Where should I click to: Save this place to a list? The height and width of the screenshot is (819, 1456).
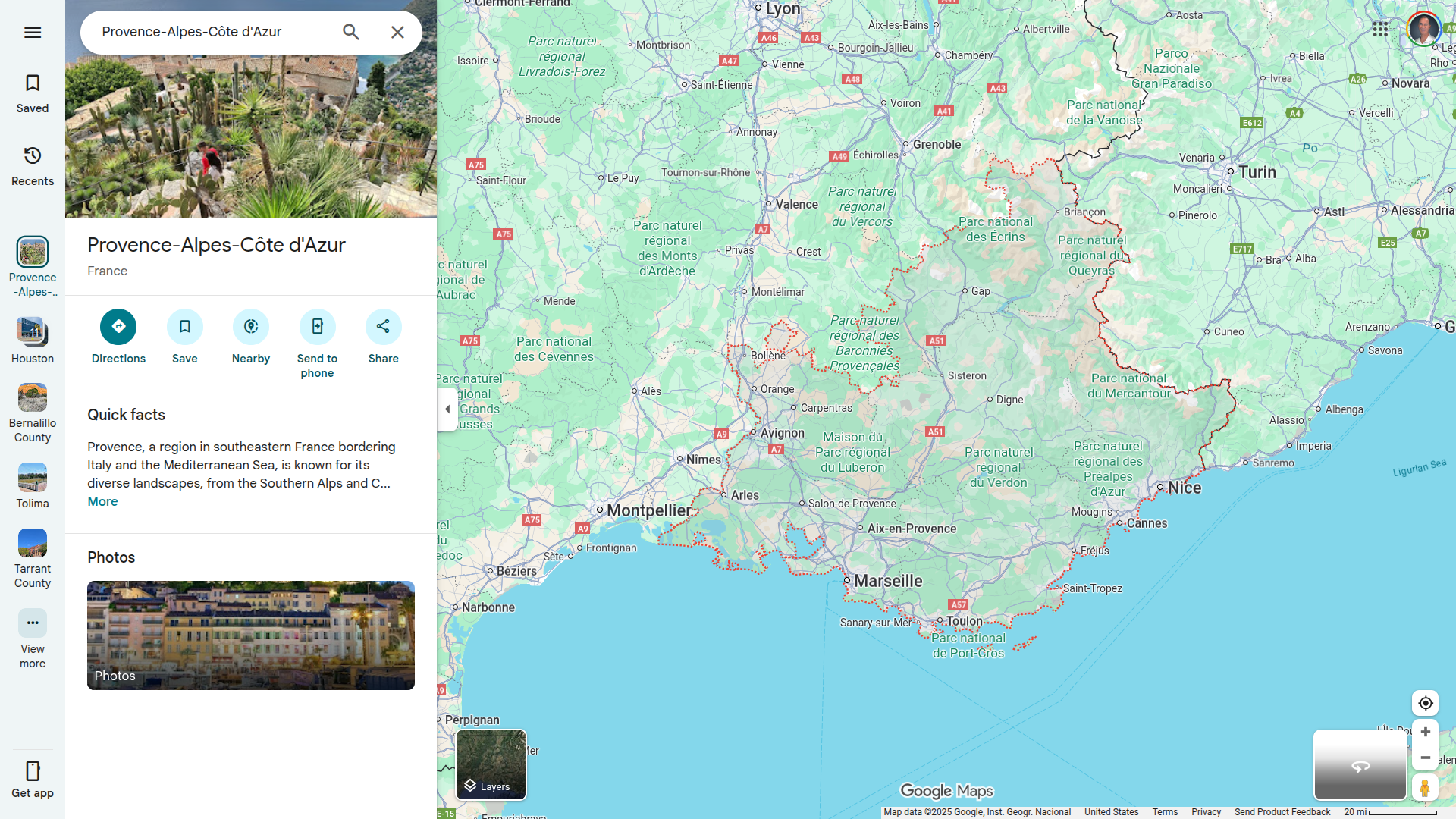point(184,327)
